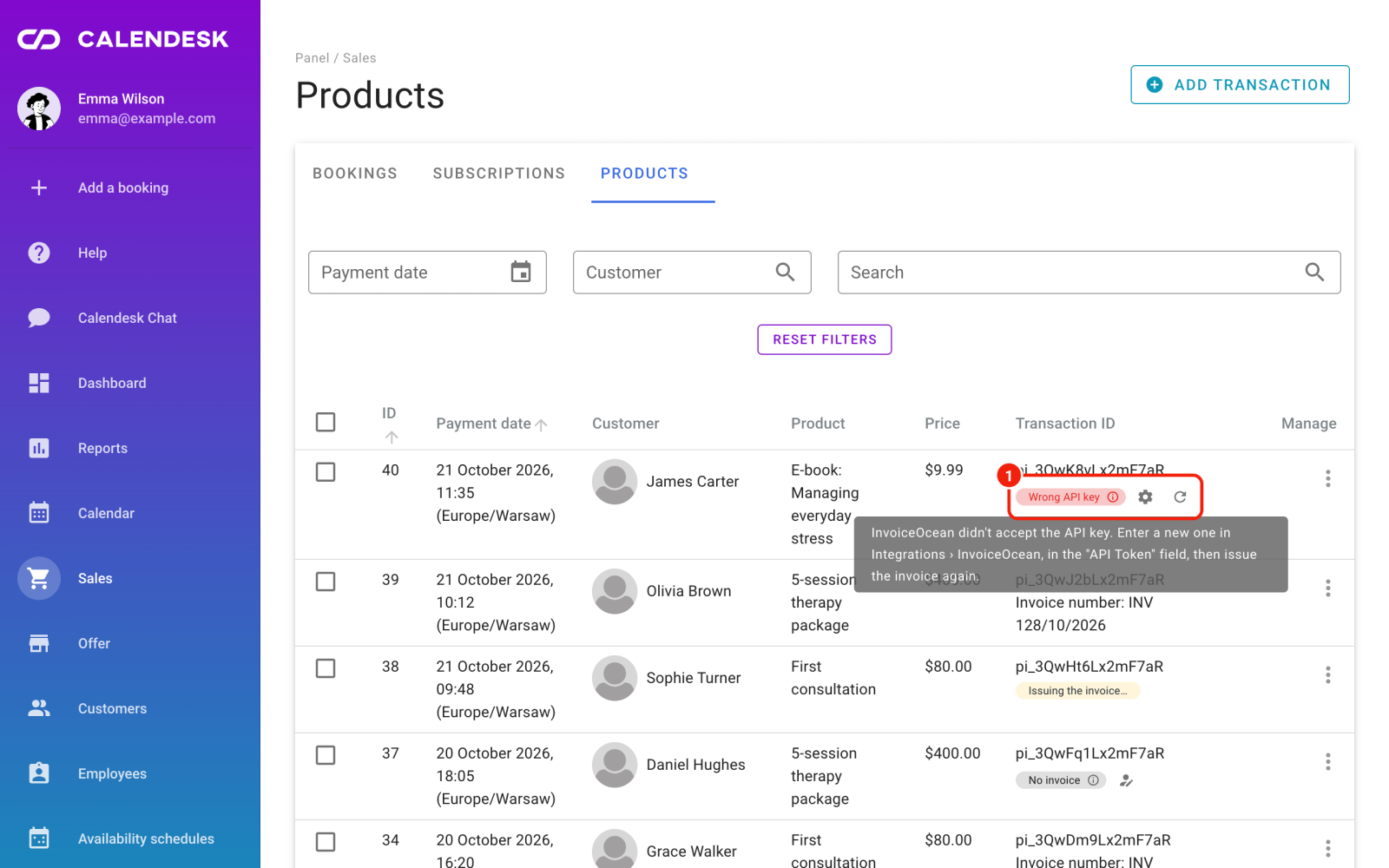Click the No invoice status chip
This screenshot has width=1389, height=868.
pyautogui.click(x=1061, y=780)
